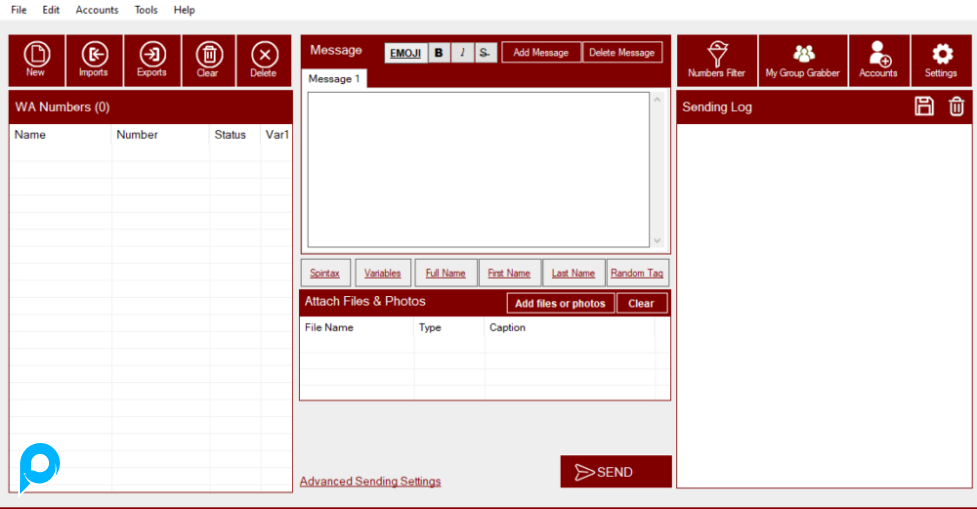This screenshot has height=509, width=977.
Task: Save the sending log
Action: pyautogui.click(x=925, y=106)
